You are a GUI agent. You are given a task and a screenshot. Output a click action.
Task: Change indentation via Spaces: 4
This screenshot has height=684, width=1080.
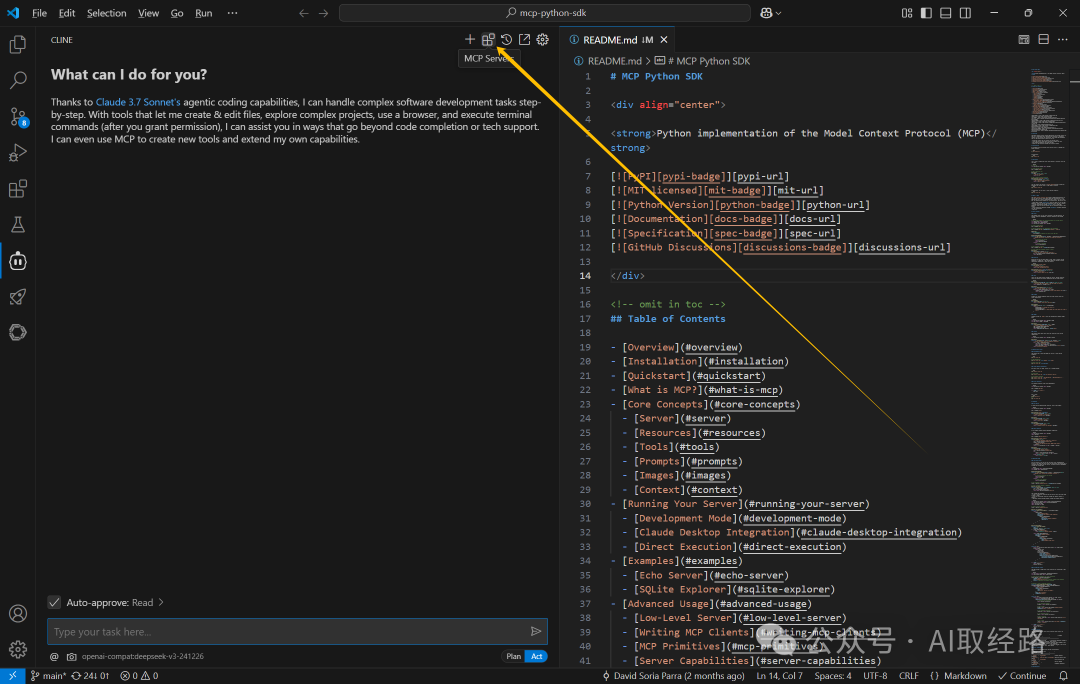(833, 676)
